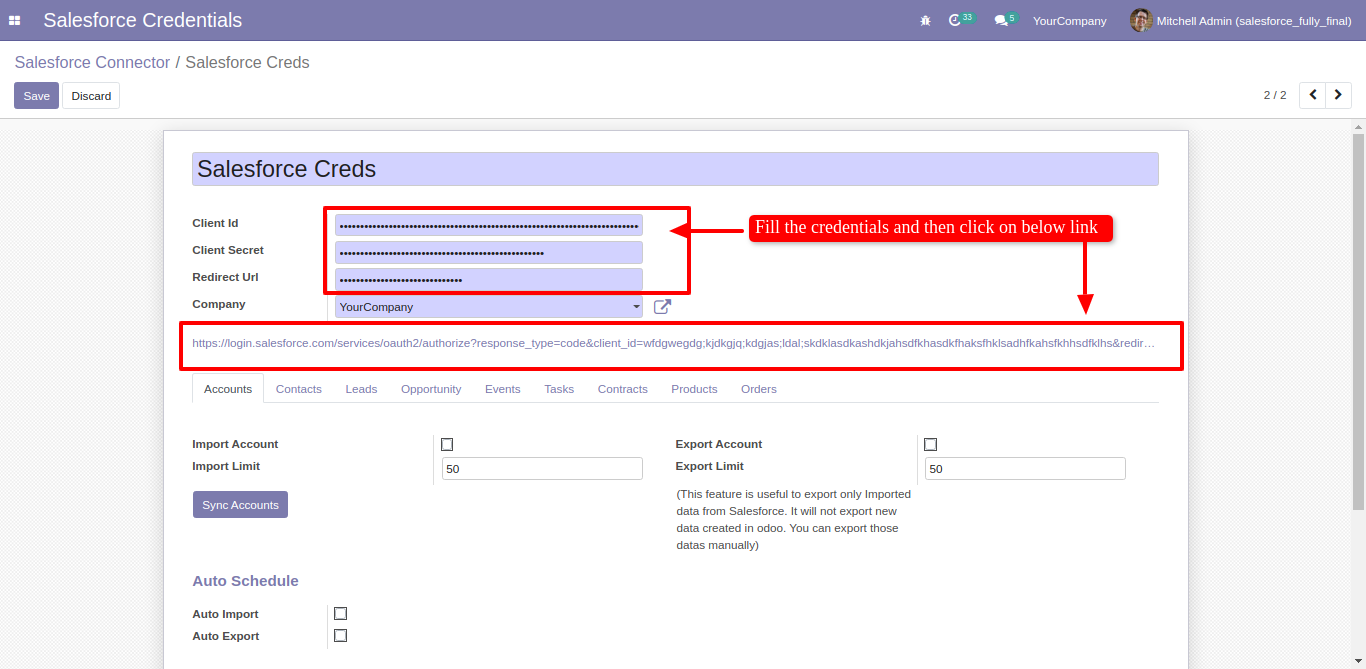Click the Discard button
The width and height of the screenshot is (1366, 669).
click(x=91, y=96)
